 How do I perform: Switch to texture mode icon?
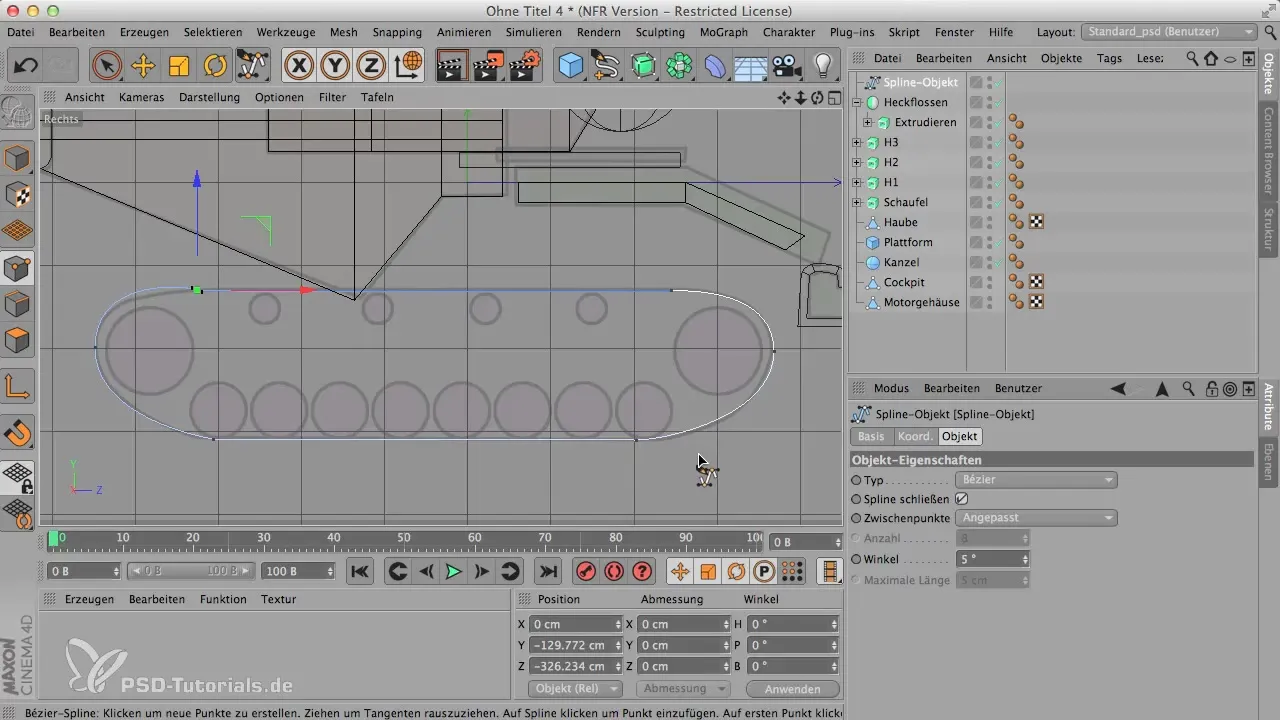(x=17, y=194)
